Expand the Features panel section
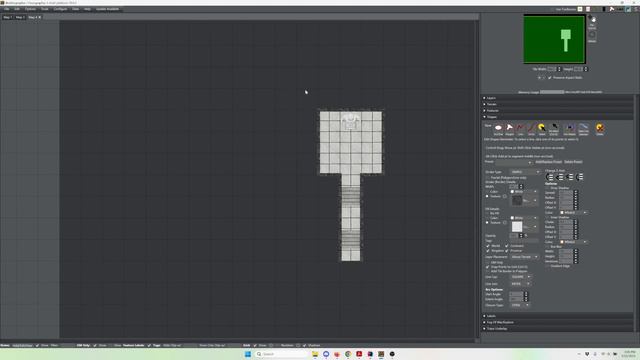The height and width of the screenshot is (360, 640). coord(558,111)
